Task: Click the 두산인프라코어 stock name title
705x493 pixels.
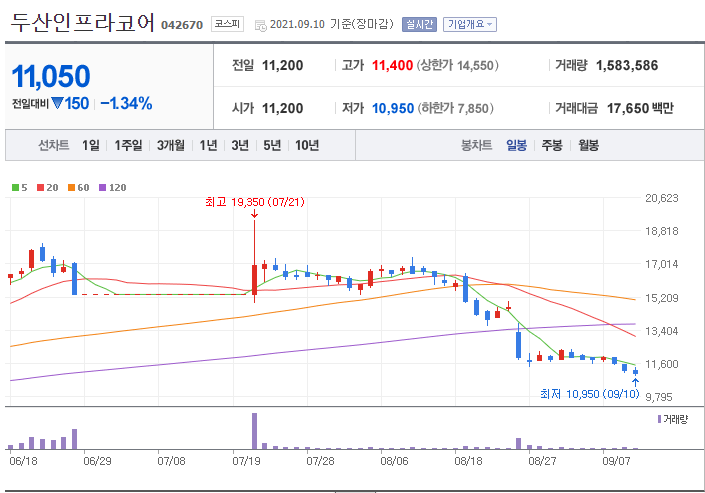Action: tap(83, 23)
